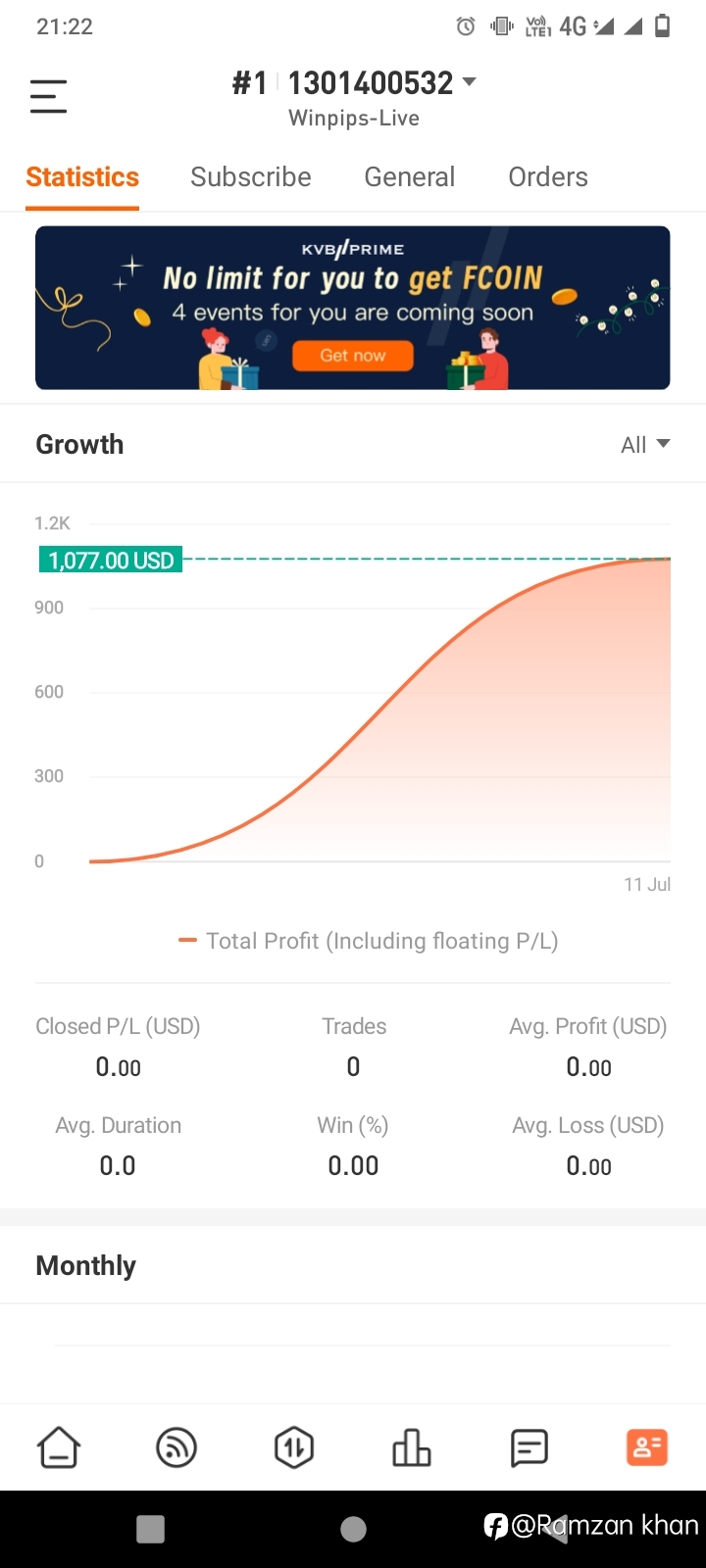Tap the Home icon in bottom navigation
Screen dimensions: 706x1568
tap(59, 1447)
